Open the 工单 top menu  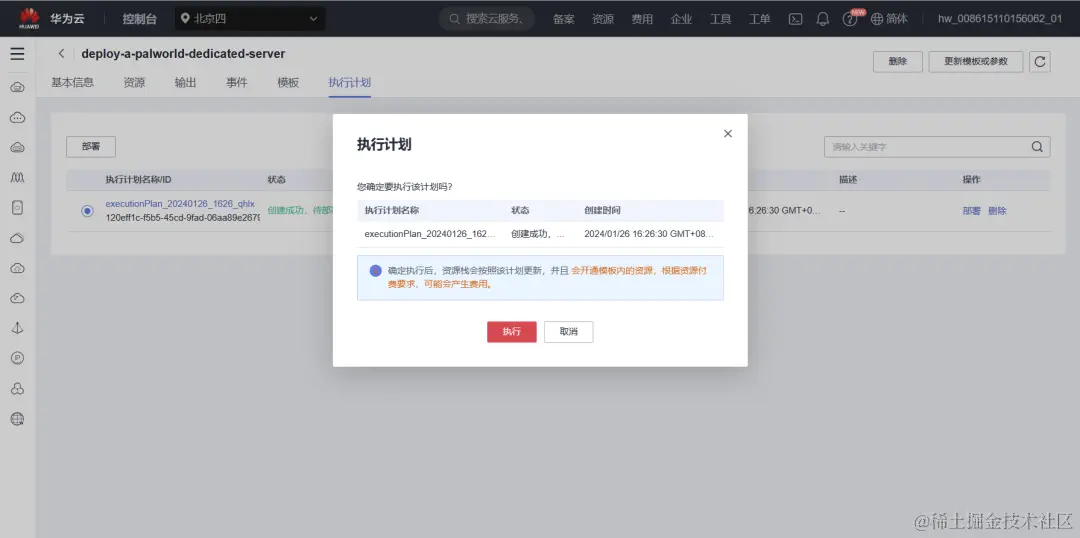click(x=760, y=19)
